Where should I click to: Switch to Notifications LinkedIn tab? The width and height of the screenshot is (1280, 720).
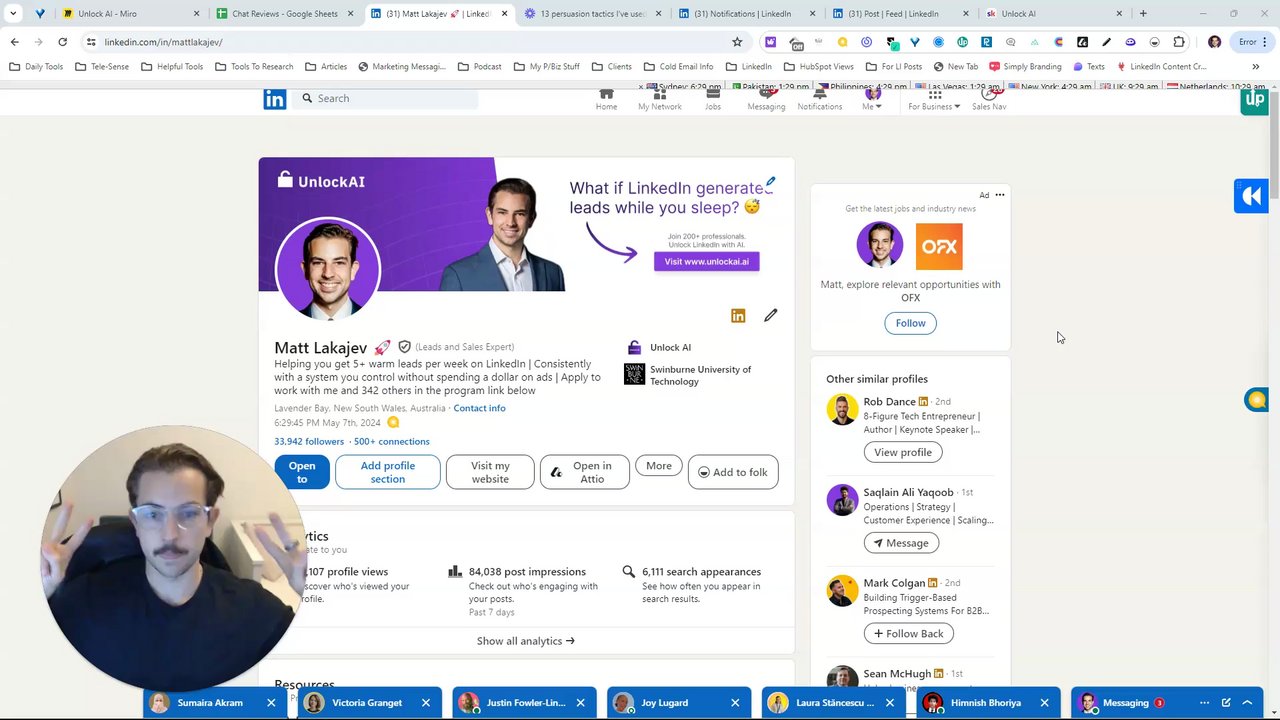click(x=746, y=14)
